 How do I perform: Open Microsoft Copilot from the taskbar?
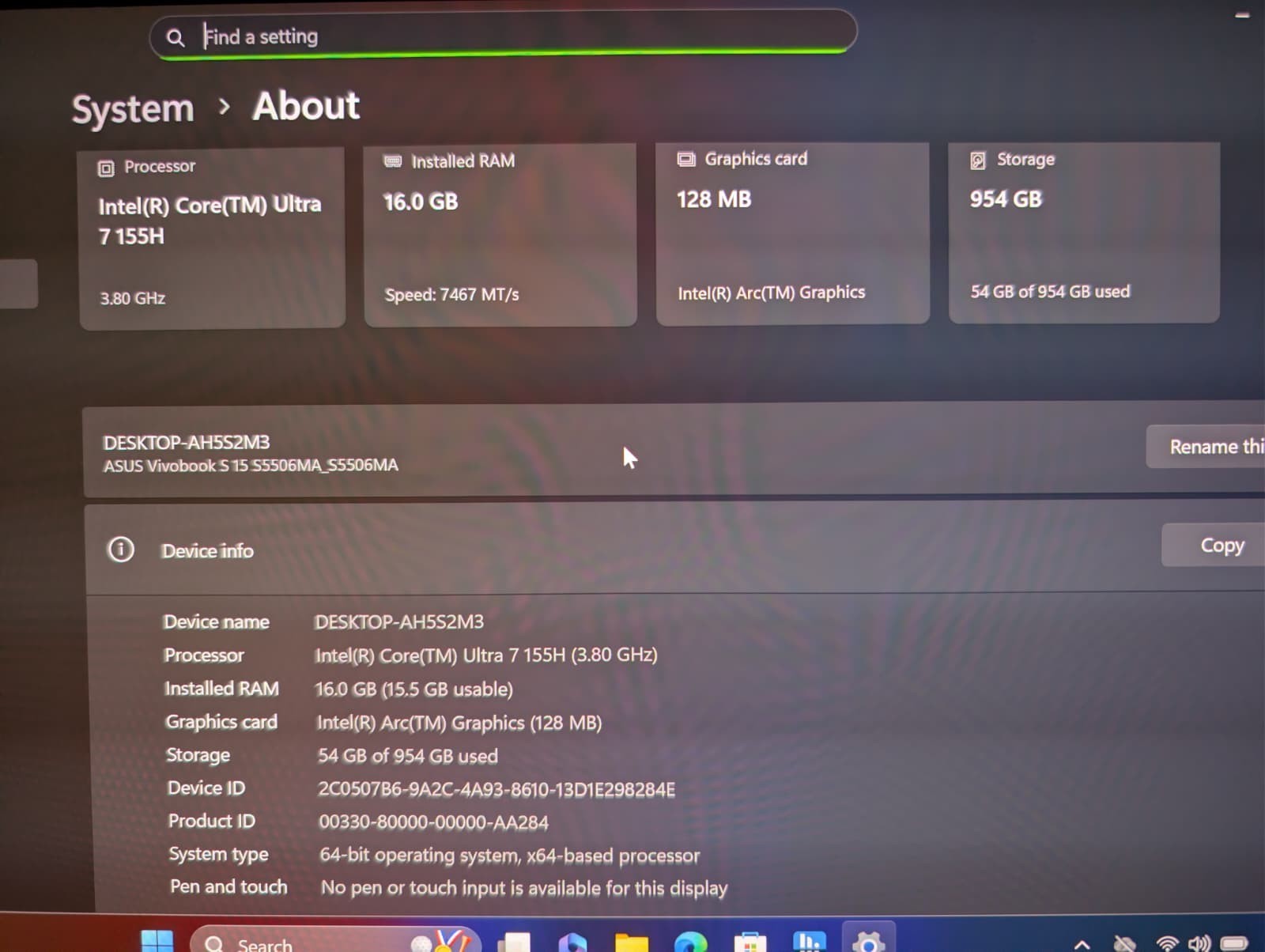click(572, 943)
